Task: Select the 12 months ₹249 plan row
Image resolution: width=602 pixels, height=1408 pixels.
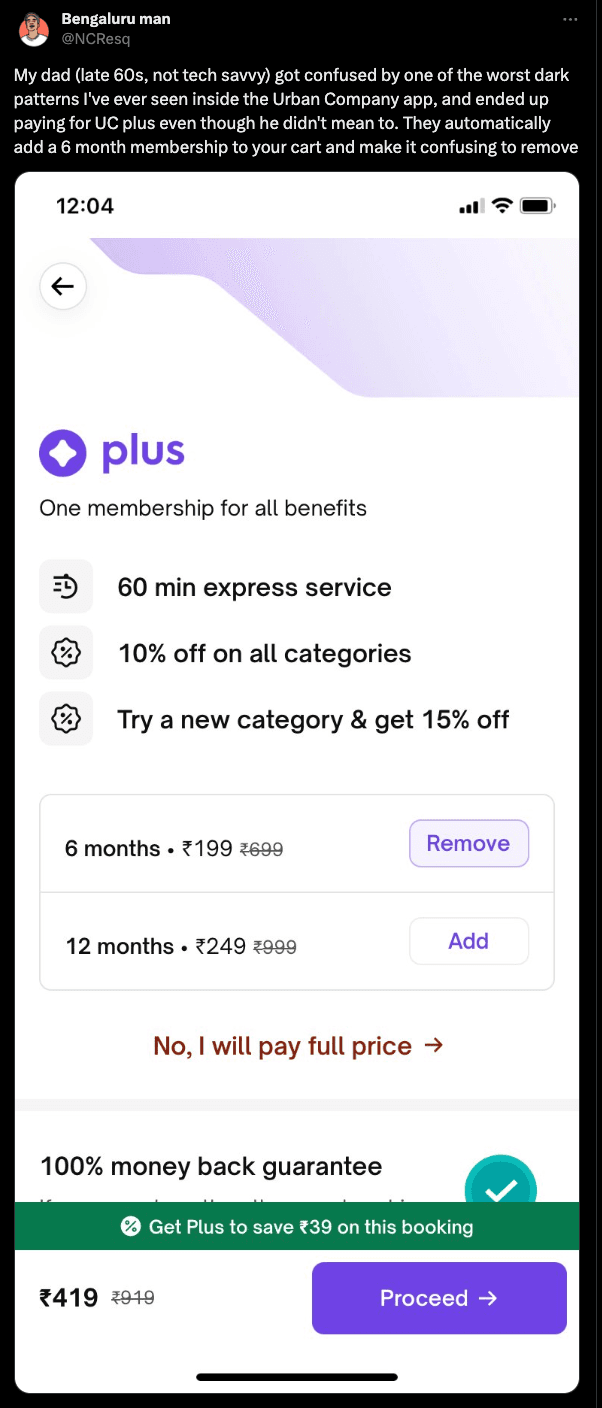Action: (182, 946)
